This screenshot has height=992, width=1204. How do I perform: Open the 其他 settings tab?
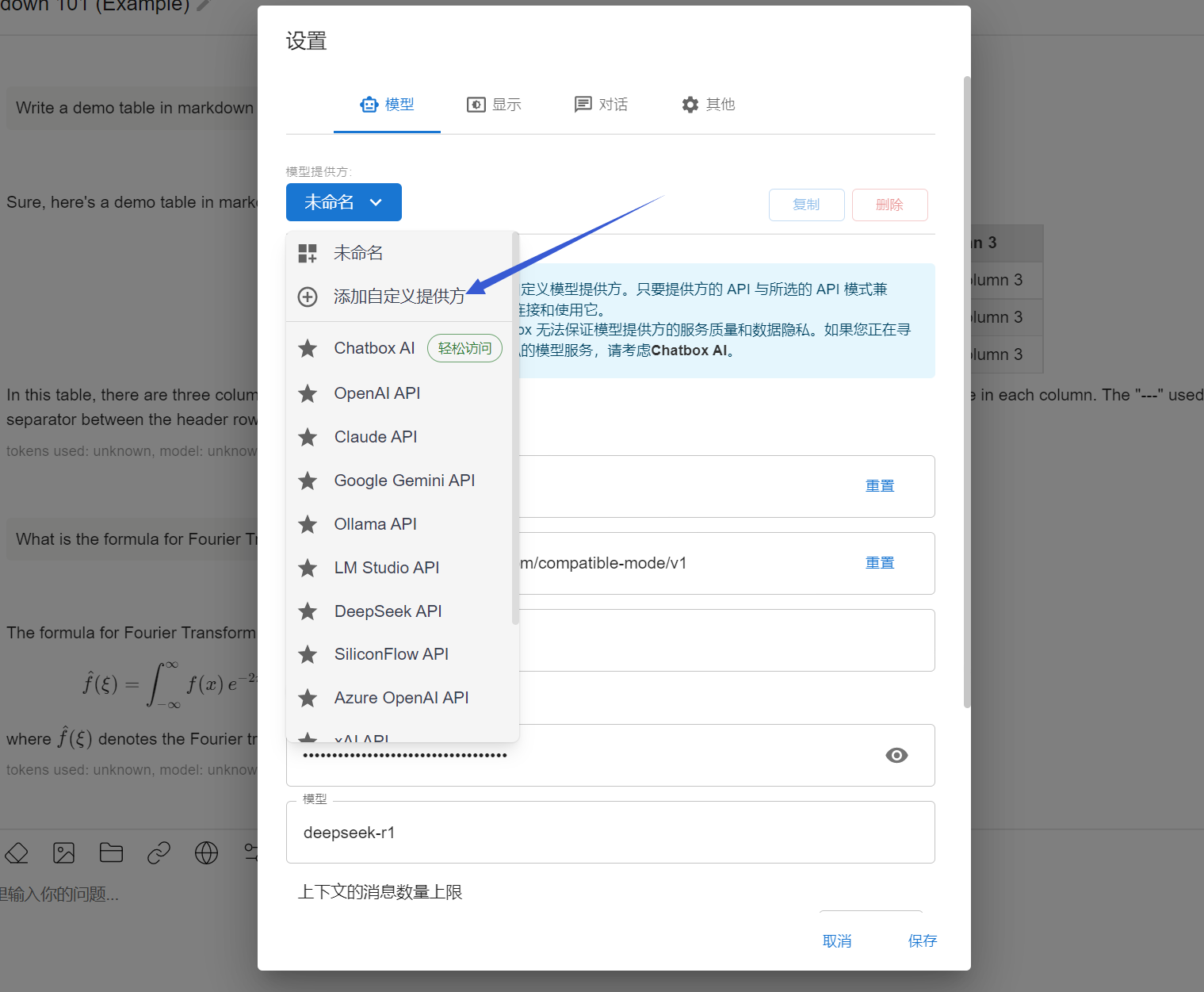pyautogui.click(x=708, y=105)
